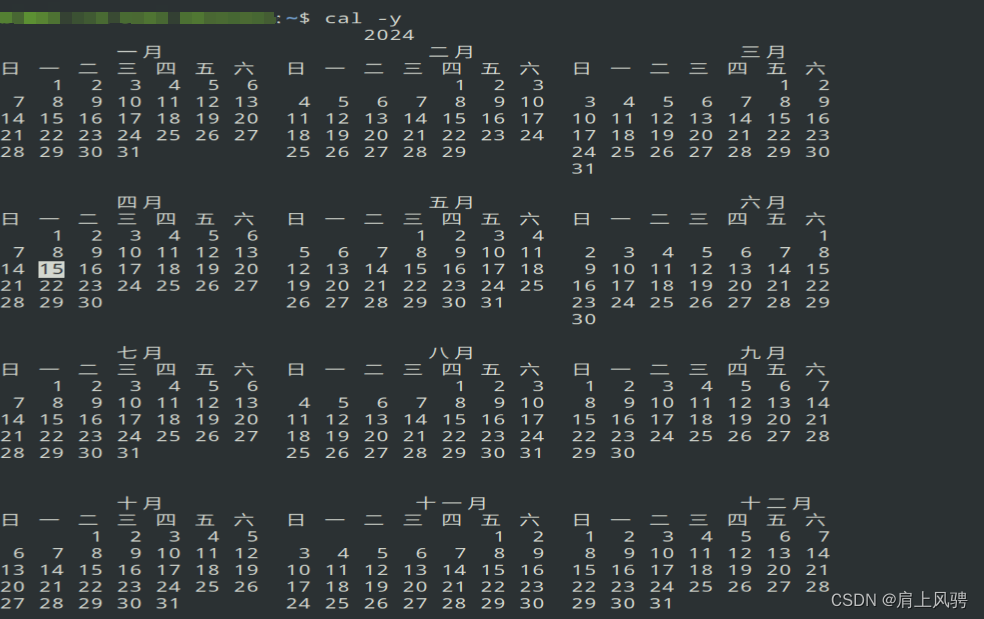Screen dimensions: 984x619
Task: Click the 九月 month title
Action: coord(762,353)
